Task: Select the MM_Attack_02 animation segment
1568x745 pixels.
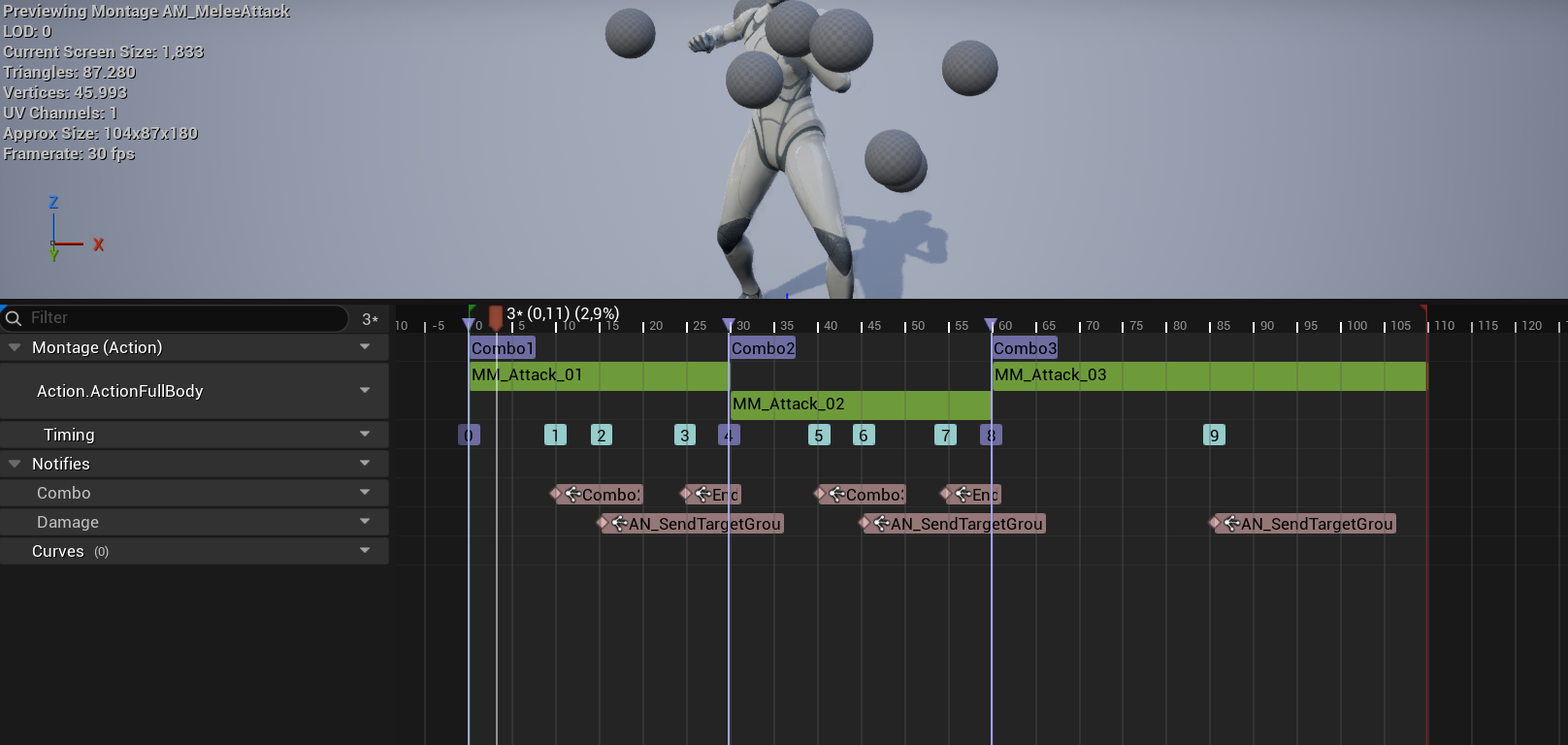Action: pyautogui.click(x=860, y=405)
